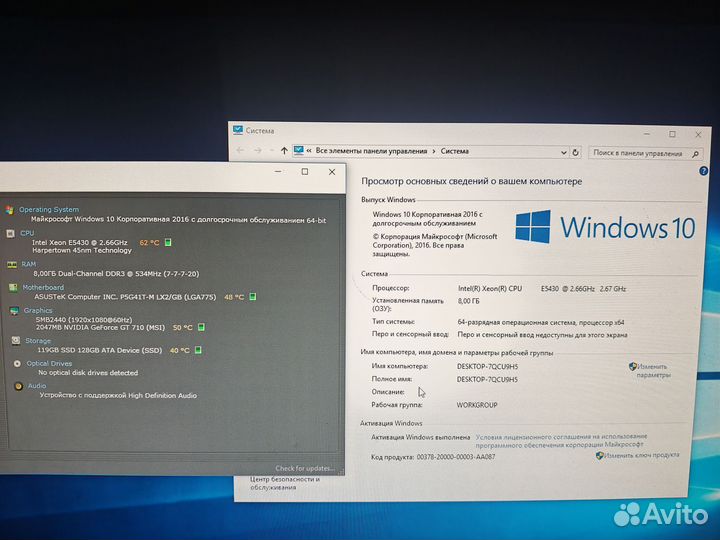Click Check for updates in Speccy
Image resolution: width=720 pixels, height=540 pixels.
(x=305, y=468)
